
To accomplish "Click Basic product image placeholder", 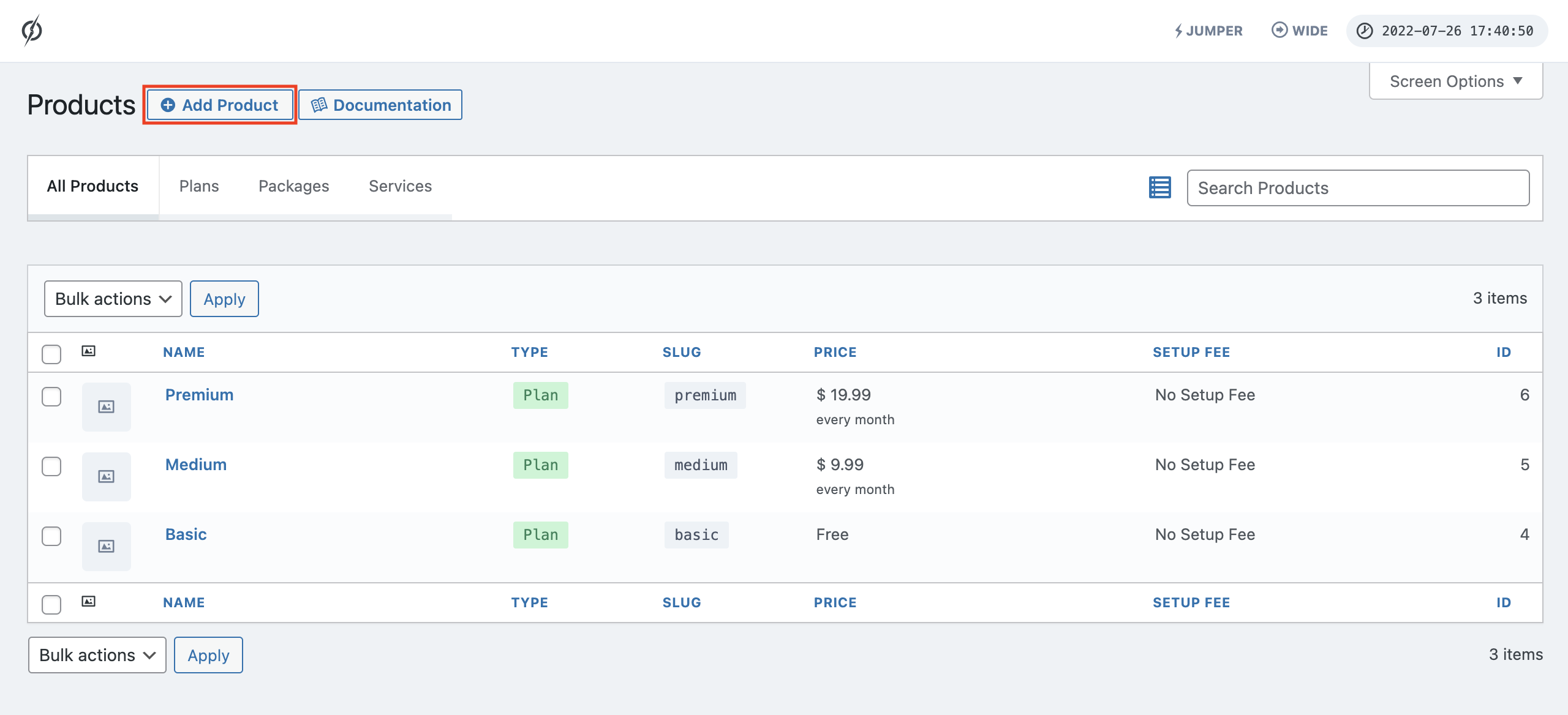I will [107, 547].
